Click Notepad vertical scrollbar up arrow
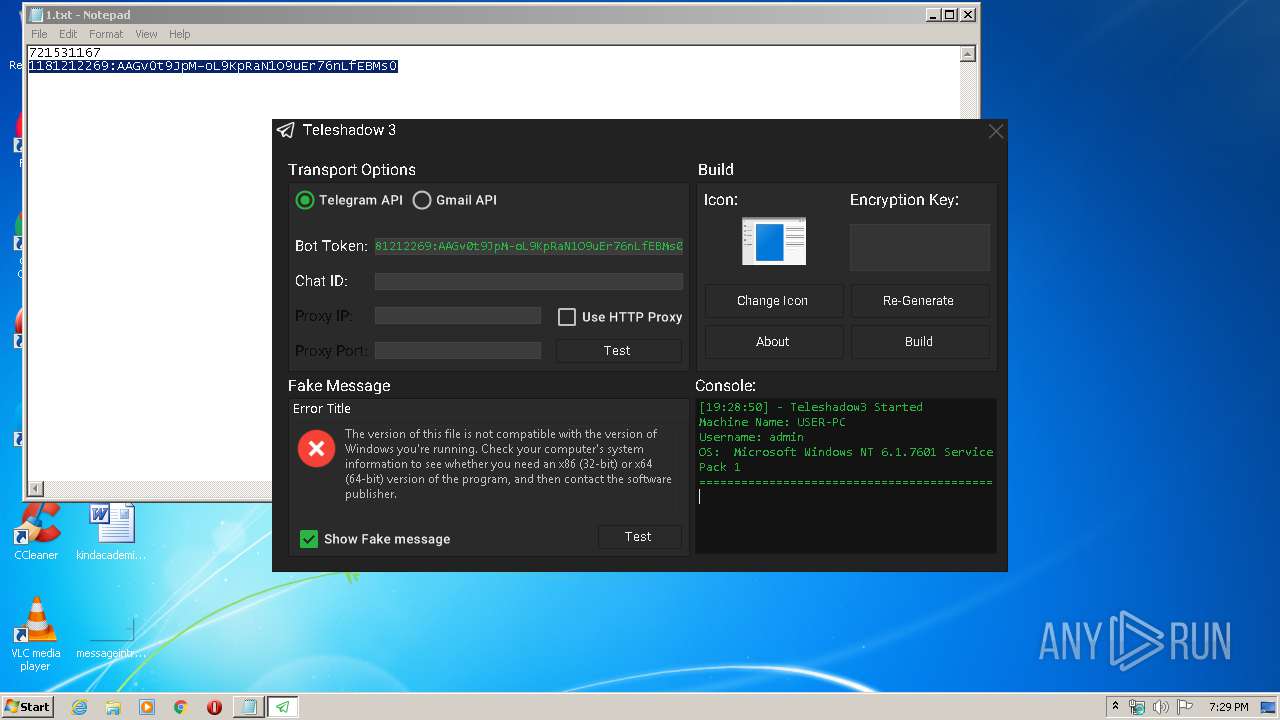 tap(968, 54)
